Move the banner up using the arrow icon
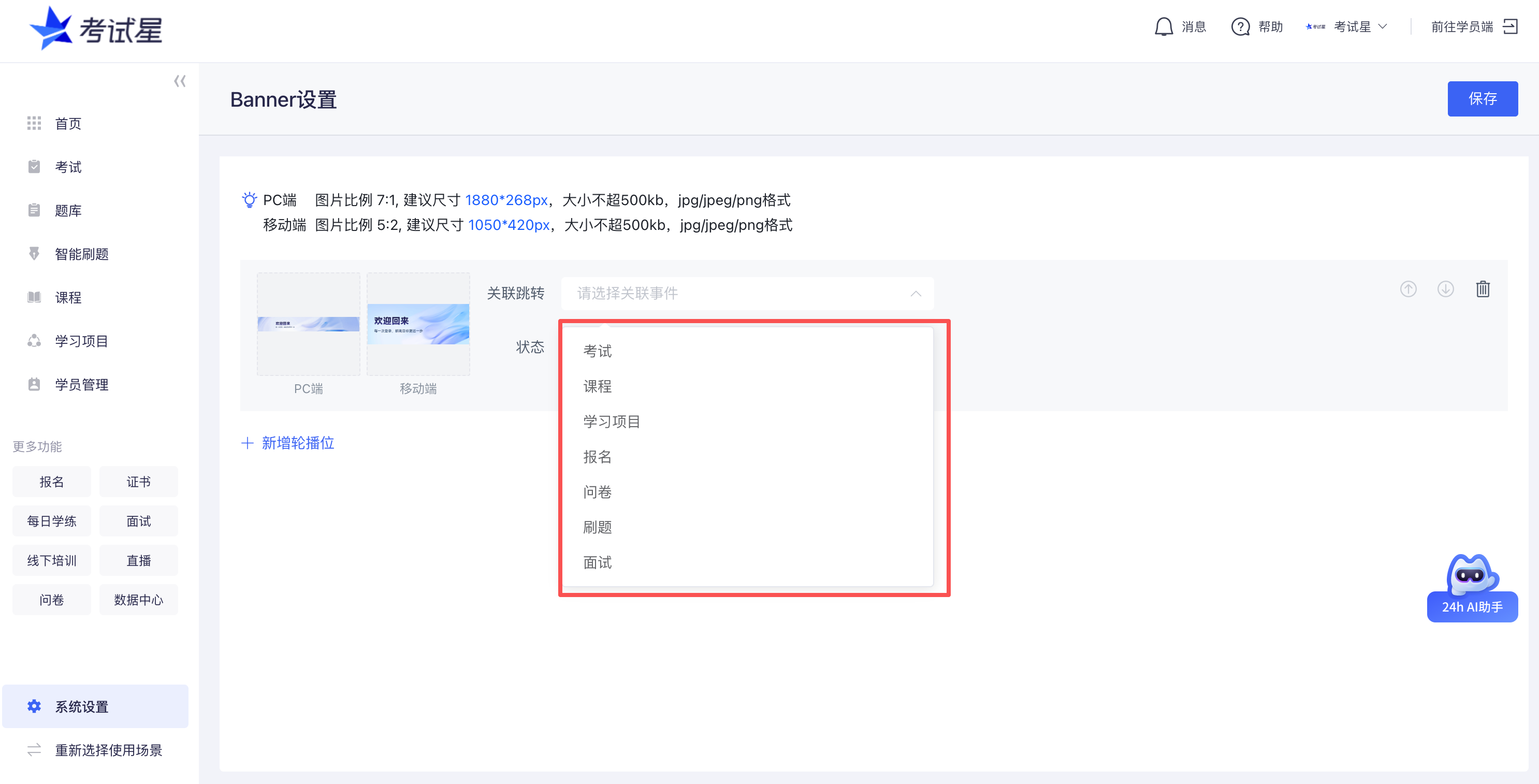 click(x=1408, y=288)
